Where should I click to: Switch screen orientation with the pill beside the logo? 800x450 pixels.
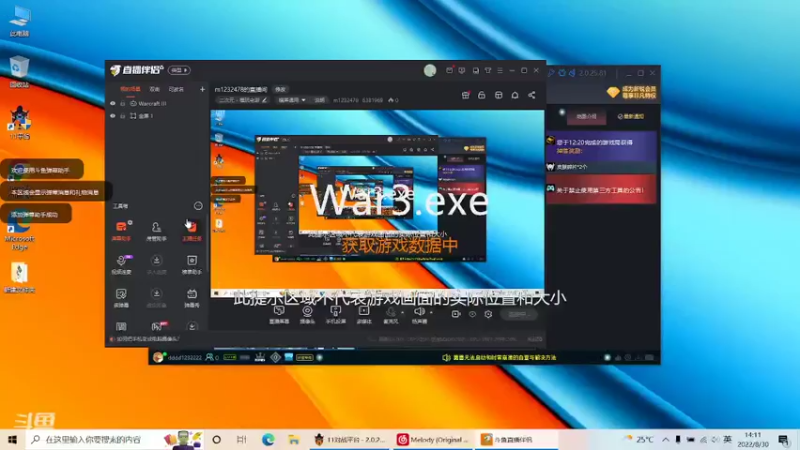pos(179,70)
